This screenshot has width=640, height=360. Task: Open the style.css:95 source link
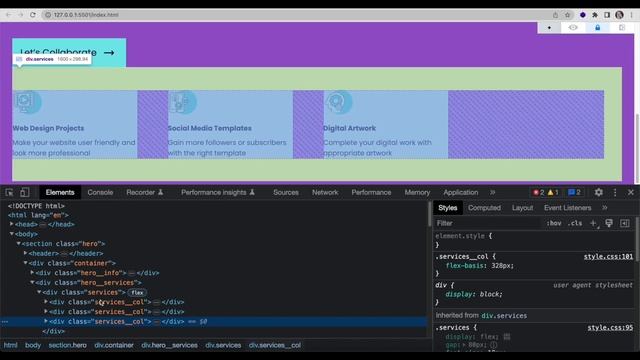(x=610, y=327)
